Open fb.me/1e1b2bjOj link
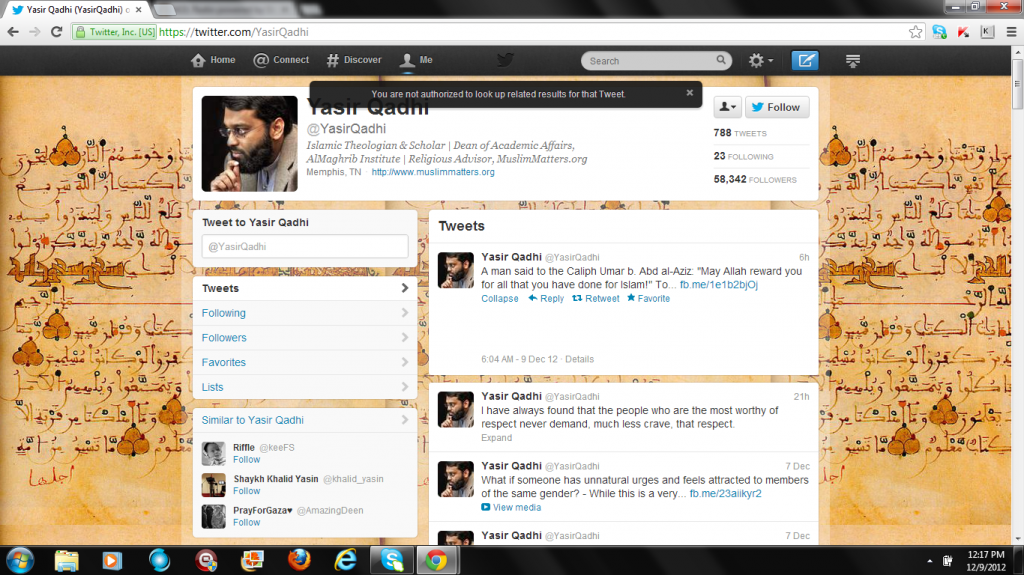 tap(718, 285)
